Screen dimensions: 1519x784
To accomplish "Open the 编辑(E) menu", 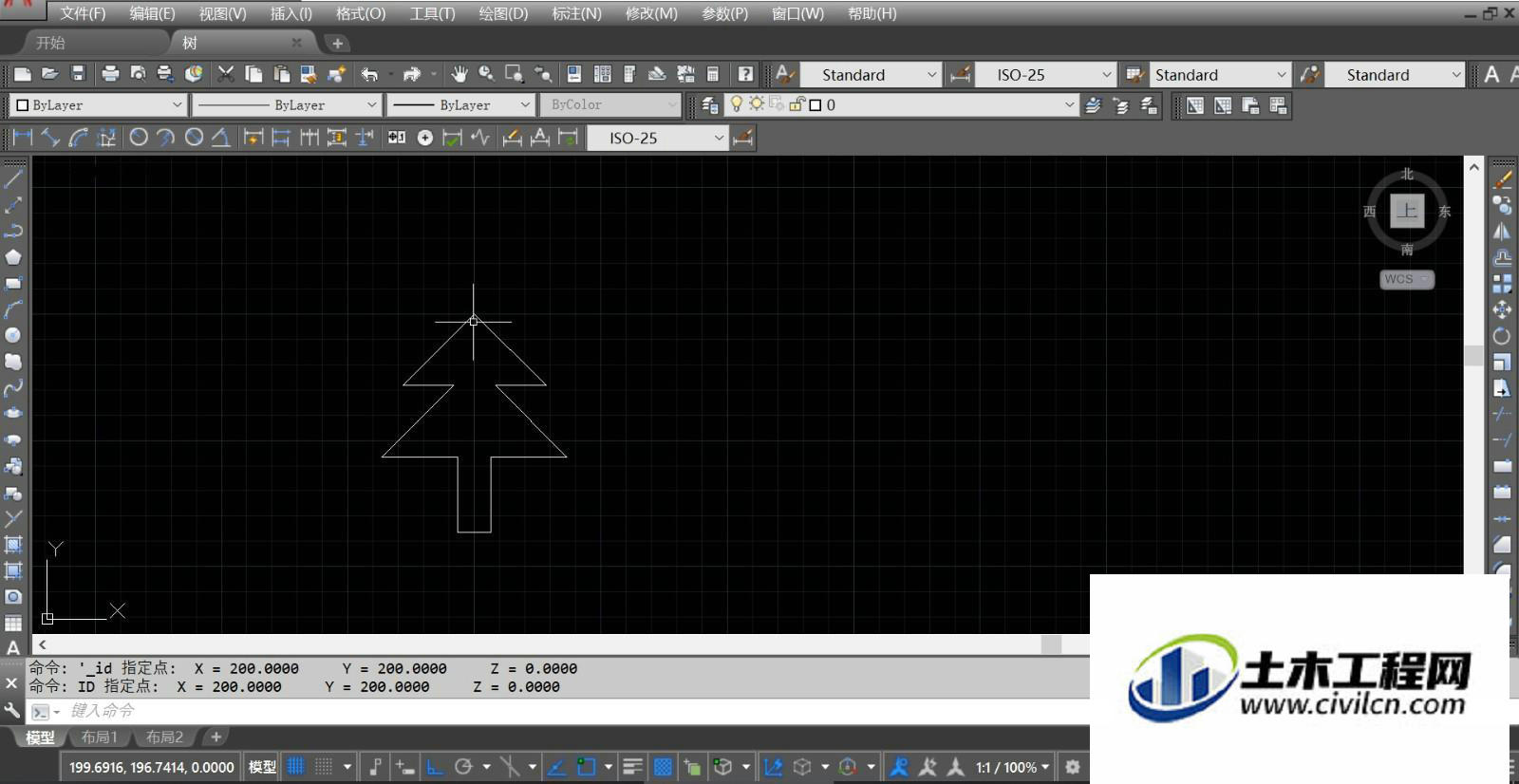I will pyautogui.click(x=152, y=13).
